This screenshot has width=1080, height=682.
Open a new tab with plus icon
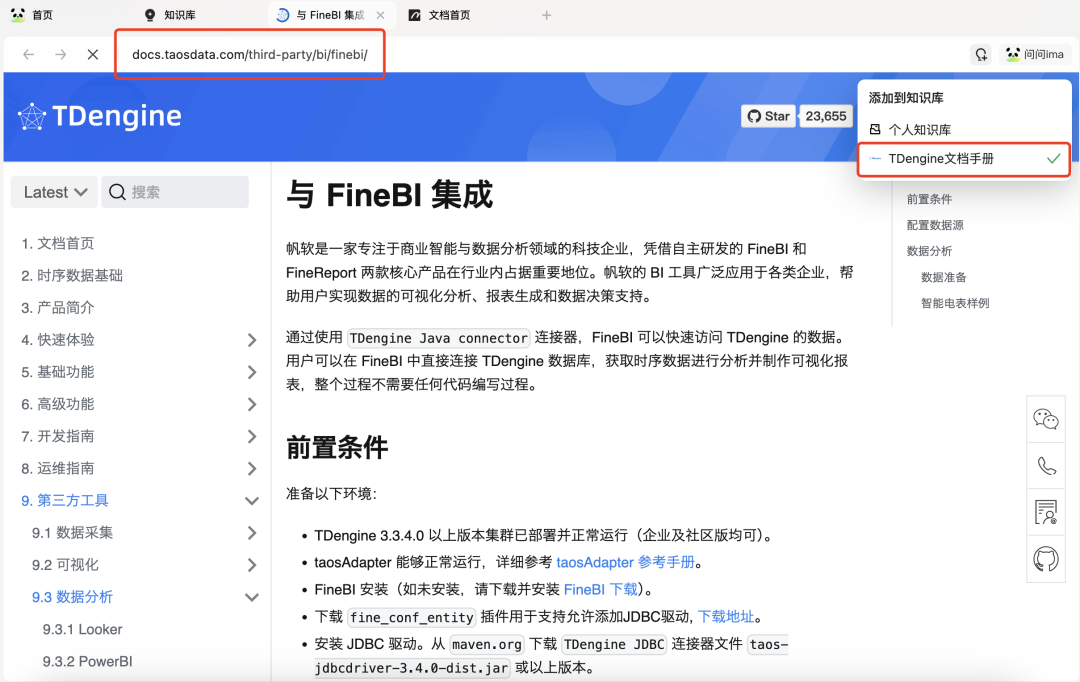click(x=546, y=15)
